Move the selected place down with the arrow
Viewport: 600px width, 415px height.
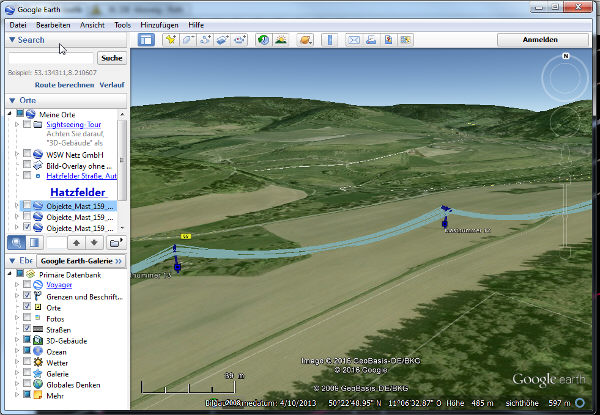pyautogui.click(x=94, y=242)
